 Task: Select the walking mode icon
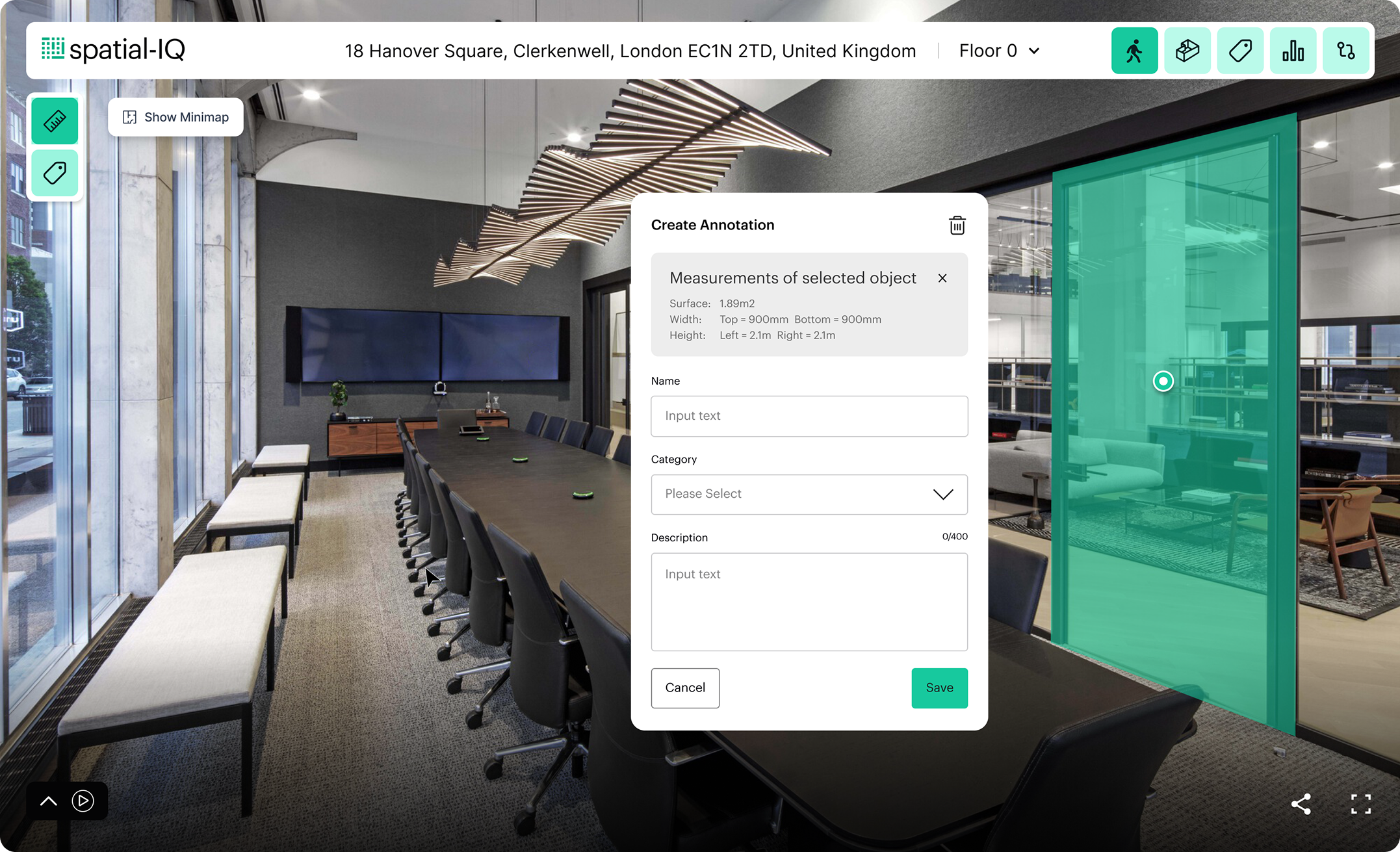(1134, 51)
